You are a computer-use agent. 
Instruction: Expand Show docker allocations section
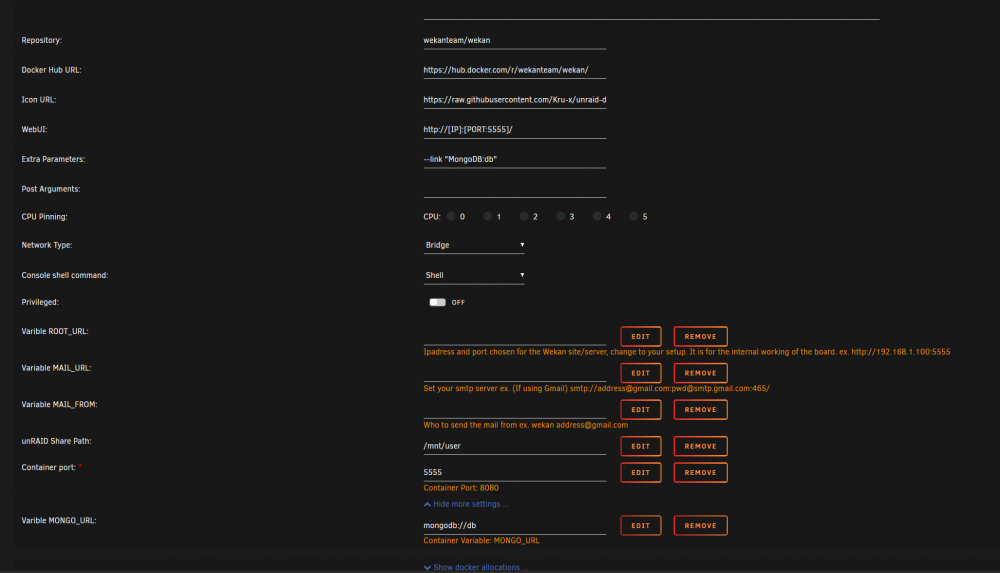[476, 567]
